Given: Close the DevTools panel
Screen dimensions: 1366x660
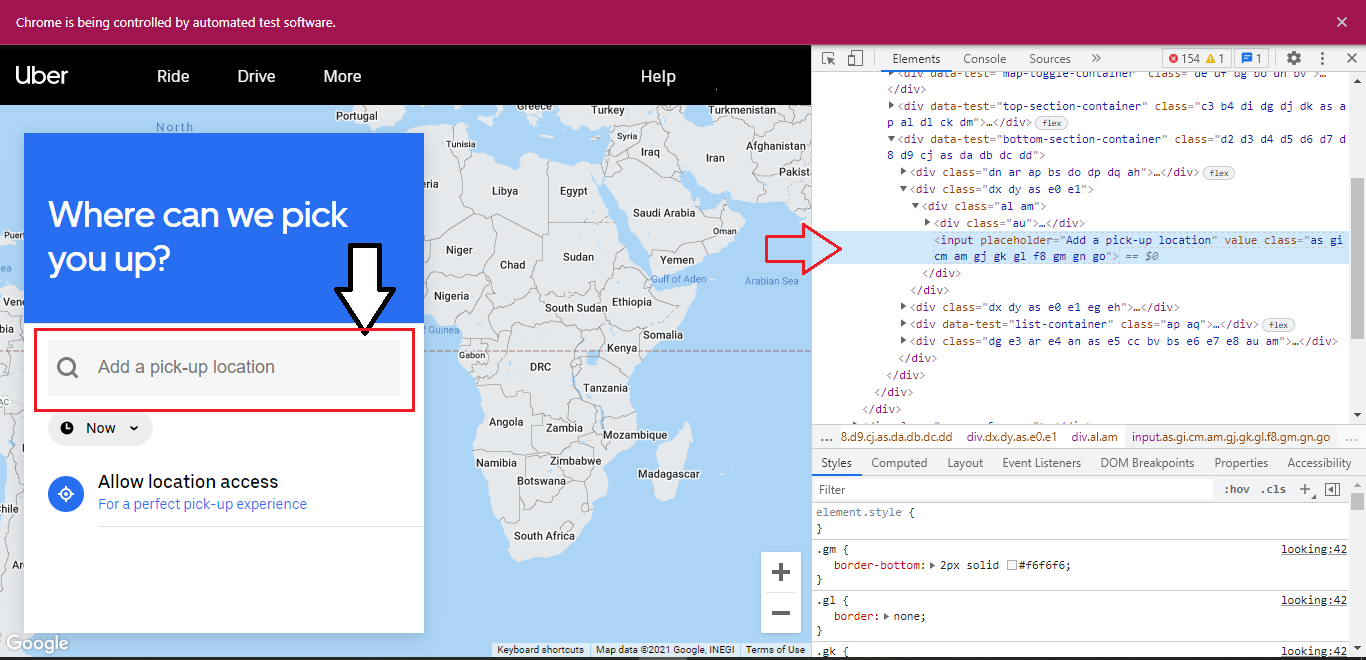Looking at the screenshot, I should click(x=1351, y=59).
